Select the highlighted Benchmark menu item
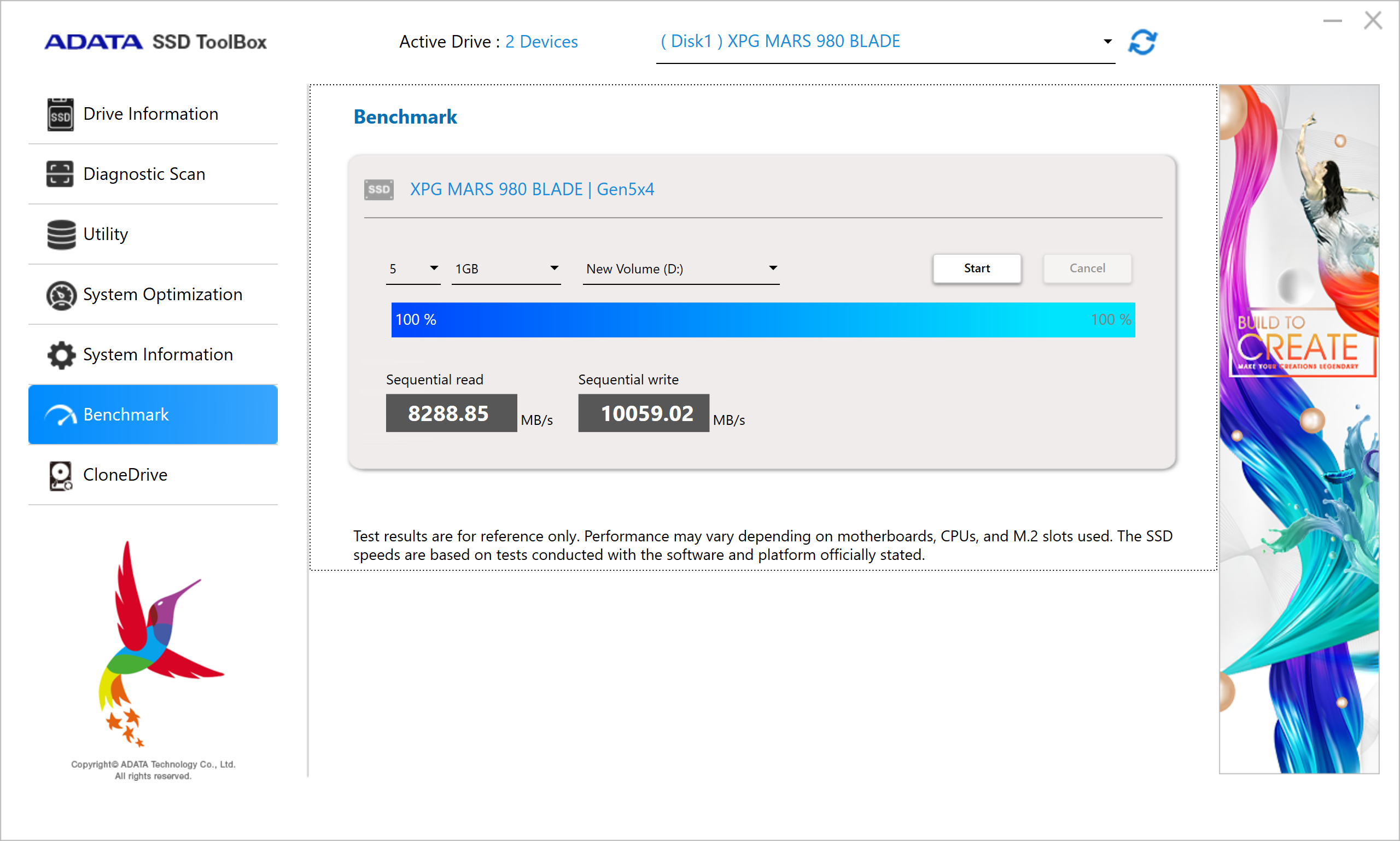Image resolution: width=1400 pixels, height=841 pixels. (x=153, y=415)
